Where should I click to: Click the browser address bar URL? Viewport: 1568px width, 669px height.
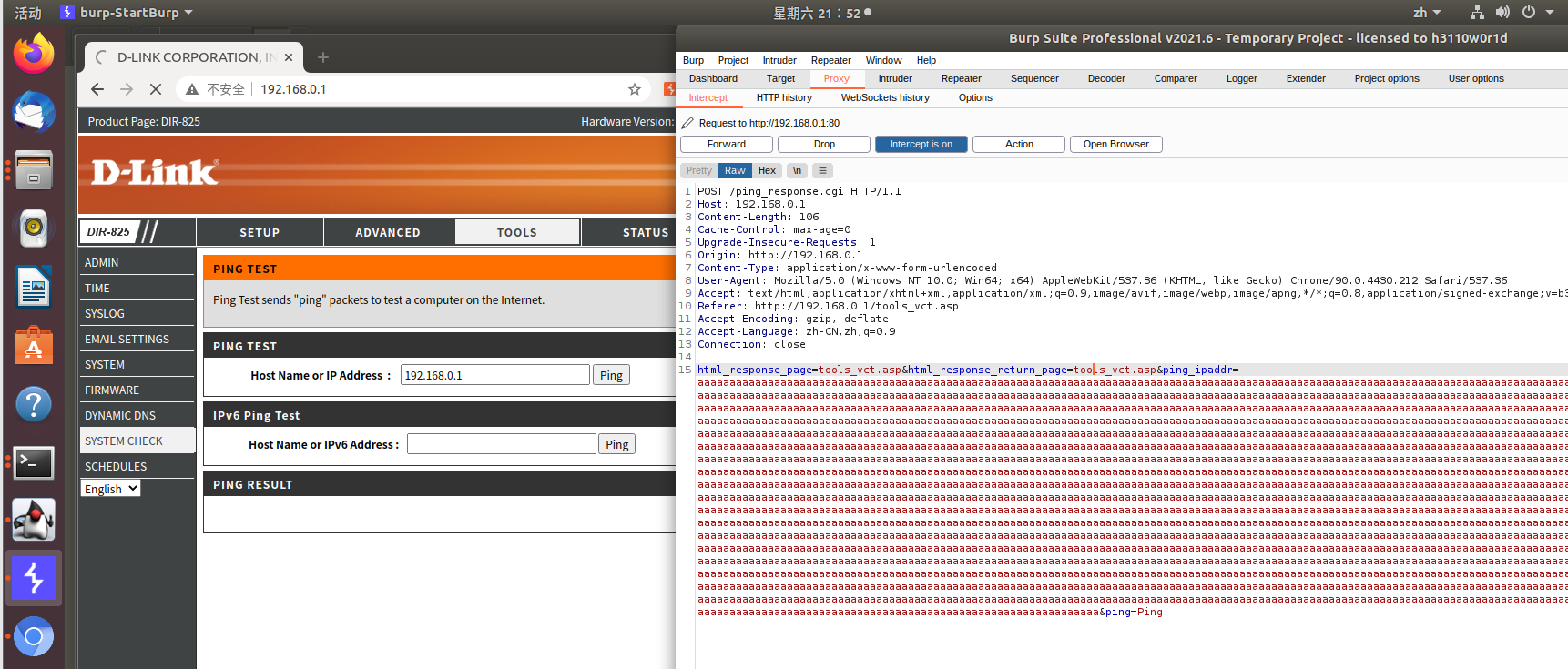293,89
